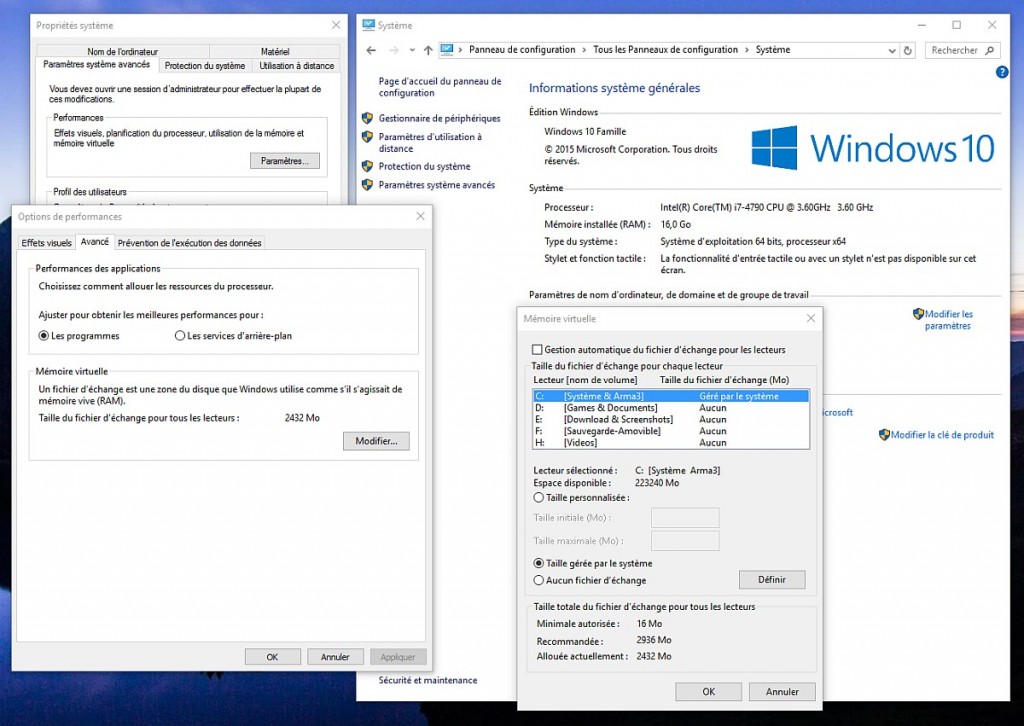
Task: Select drive H: Videos row
Action: click(x=671, y=443)
